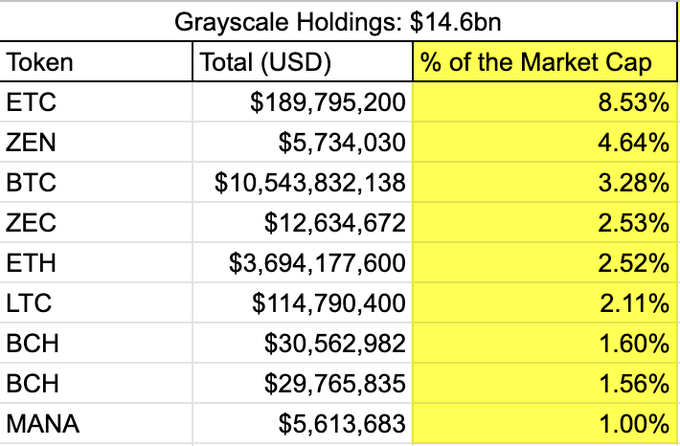Screen dimensions: 680x446
Task: Select the ZEC token cell
Action: 96,222
